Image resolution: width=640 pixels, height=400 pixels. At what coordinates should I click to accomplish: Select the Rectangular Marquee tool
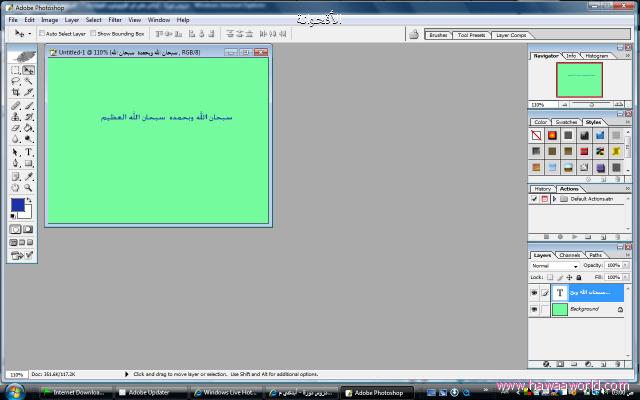click(16, 70)
